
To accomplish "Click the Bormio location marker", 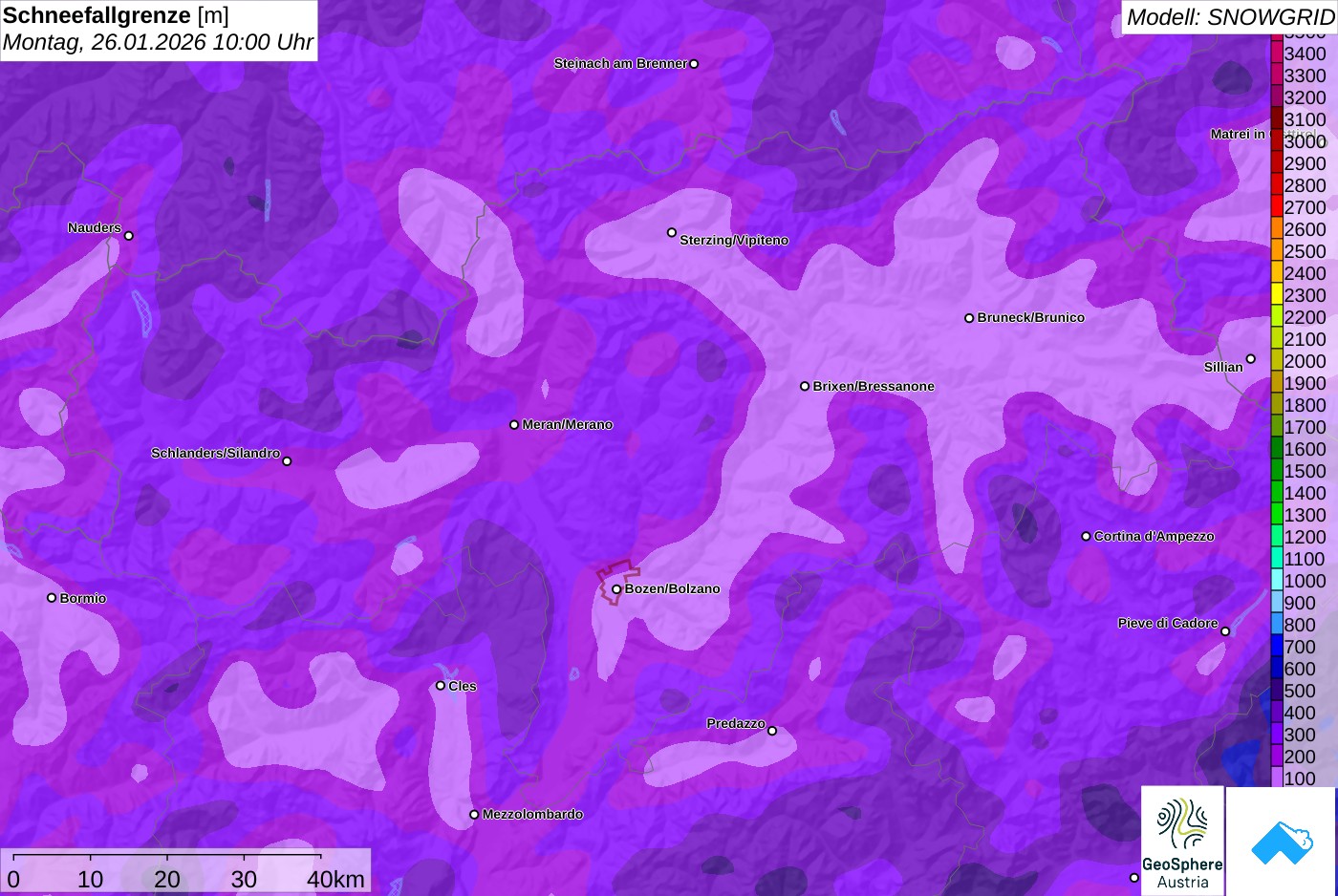I will [x=52, y=598].
